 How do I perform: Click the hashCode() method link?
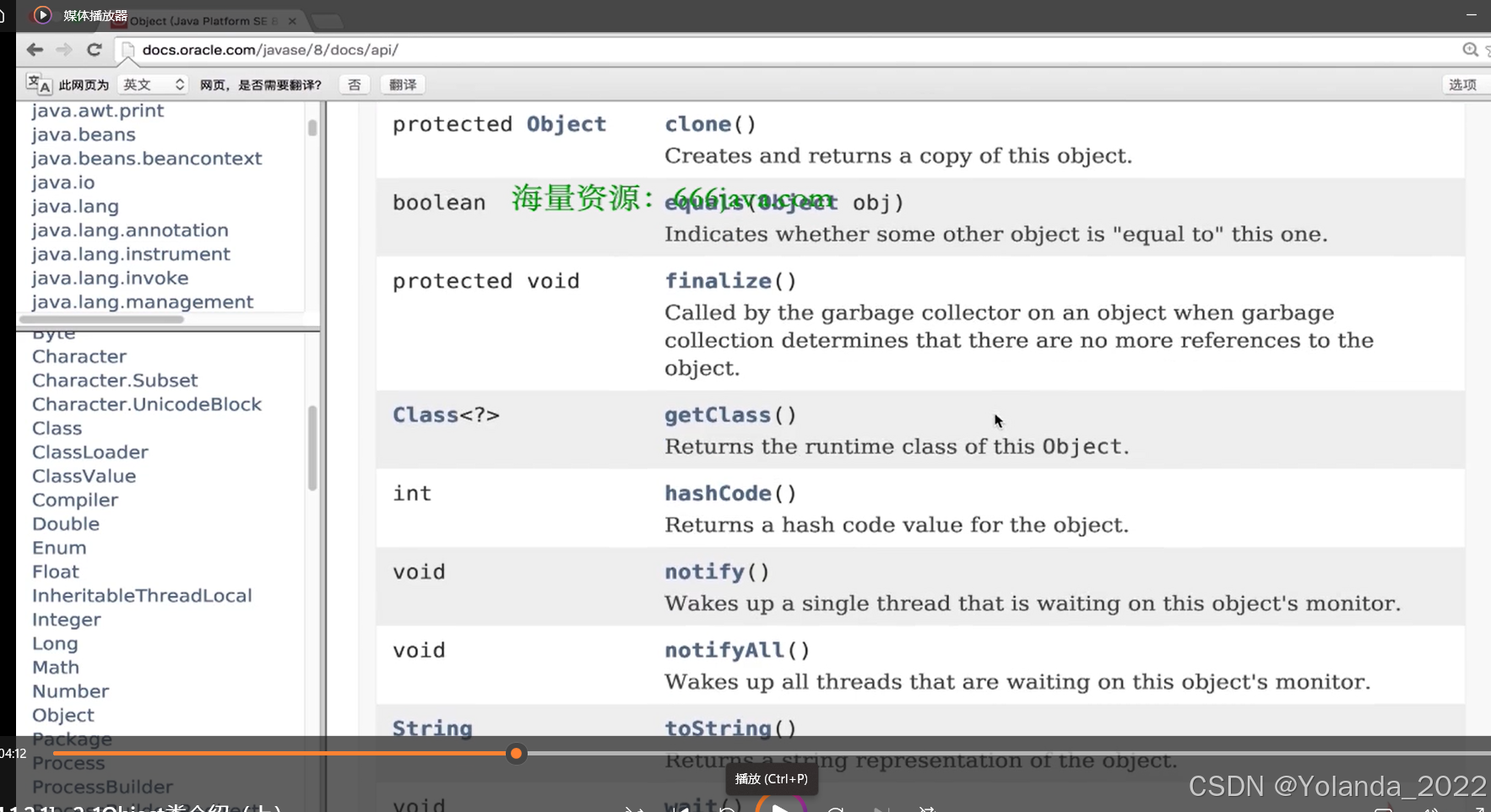click(x=718, y=494)
